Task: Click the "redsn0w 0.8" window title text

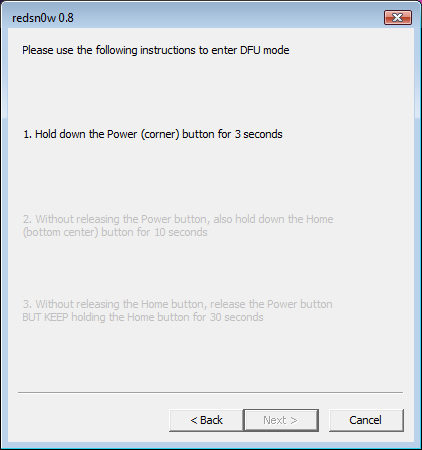Action: [x=43, y=18]
